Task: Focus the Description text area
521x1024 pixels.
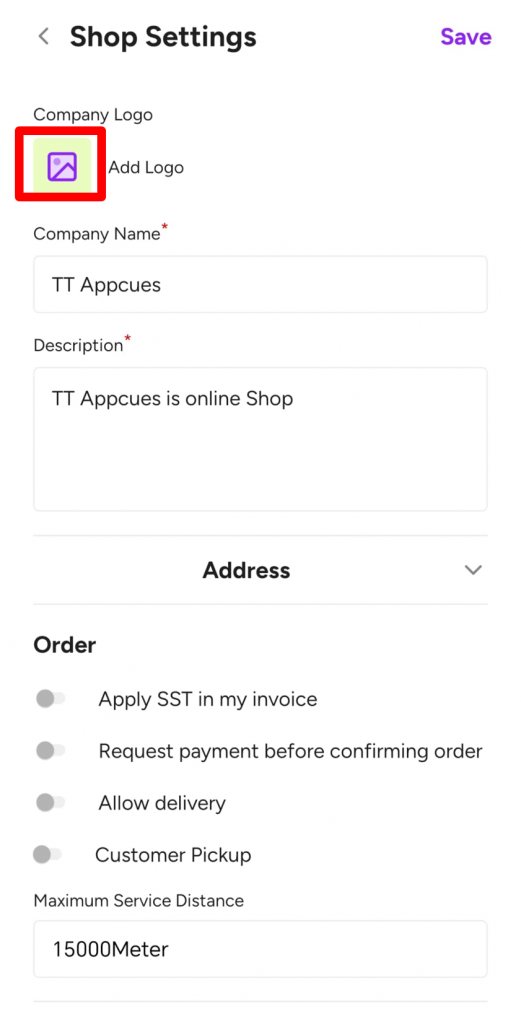Action: (260, 439)
